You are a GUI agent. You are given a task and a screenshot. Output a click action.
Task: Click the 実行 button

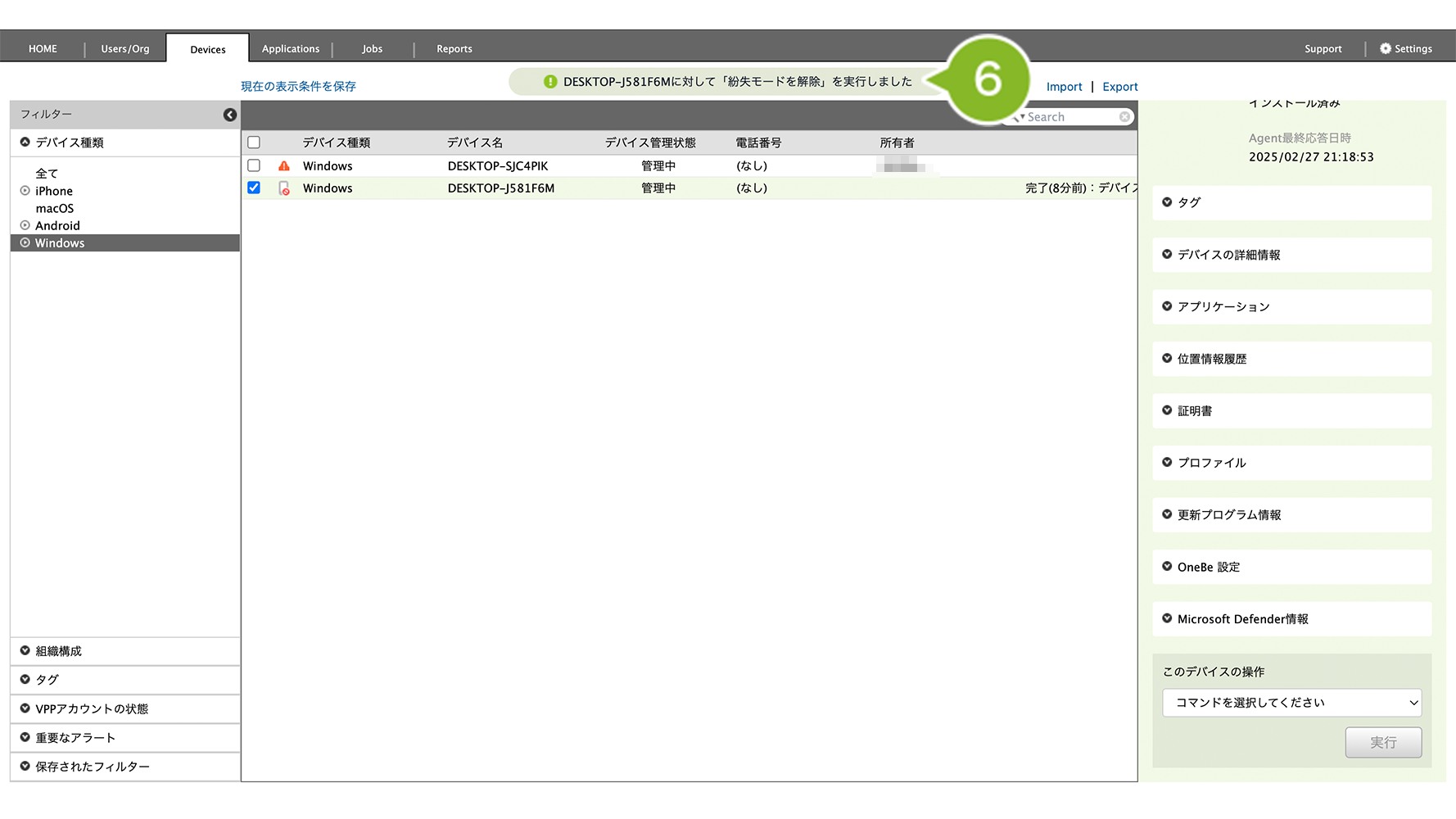[1383, 742]
